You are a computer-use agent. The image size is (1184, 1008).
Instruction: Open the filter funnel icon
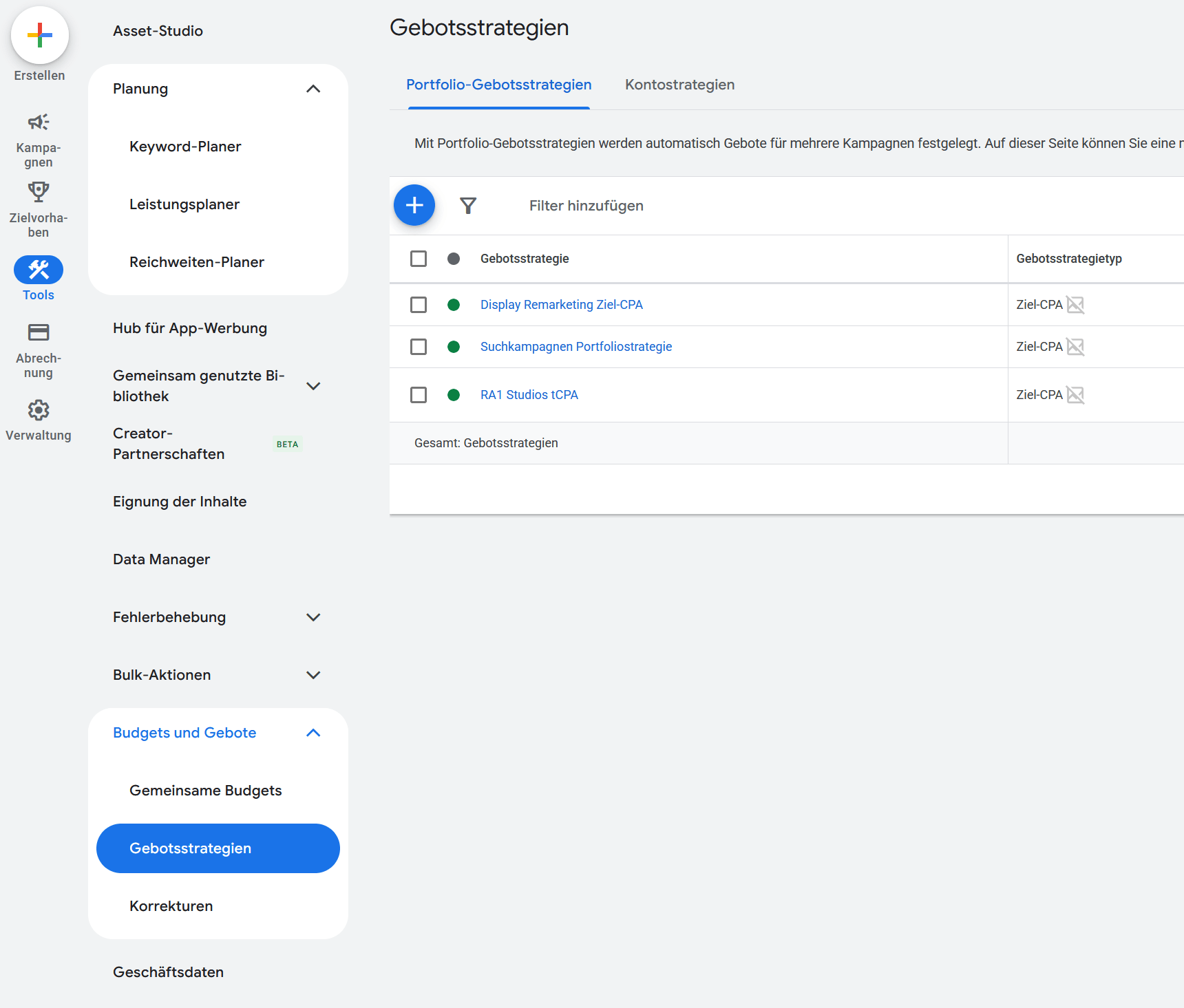(x=467, y=205)
